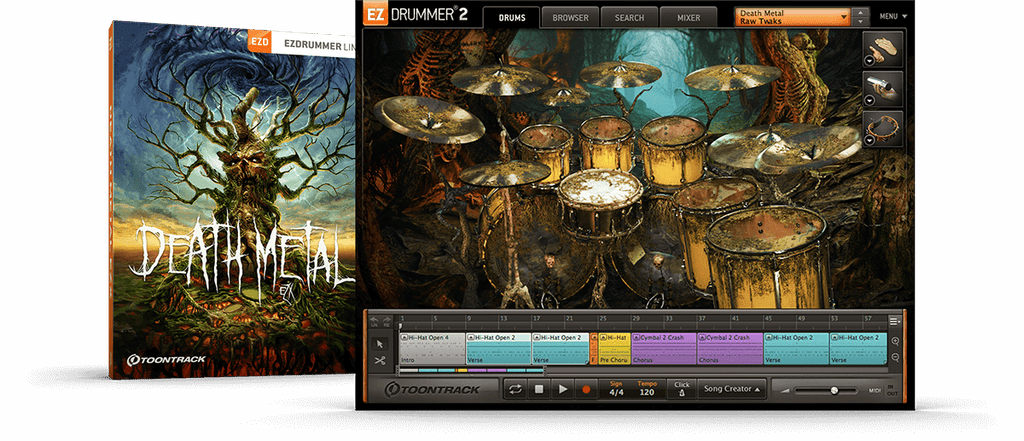Screen dimensions: 1024x441
Task: Select the Hi-Hat Open 4 Intro clip
Action: coord(432,349)
